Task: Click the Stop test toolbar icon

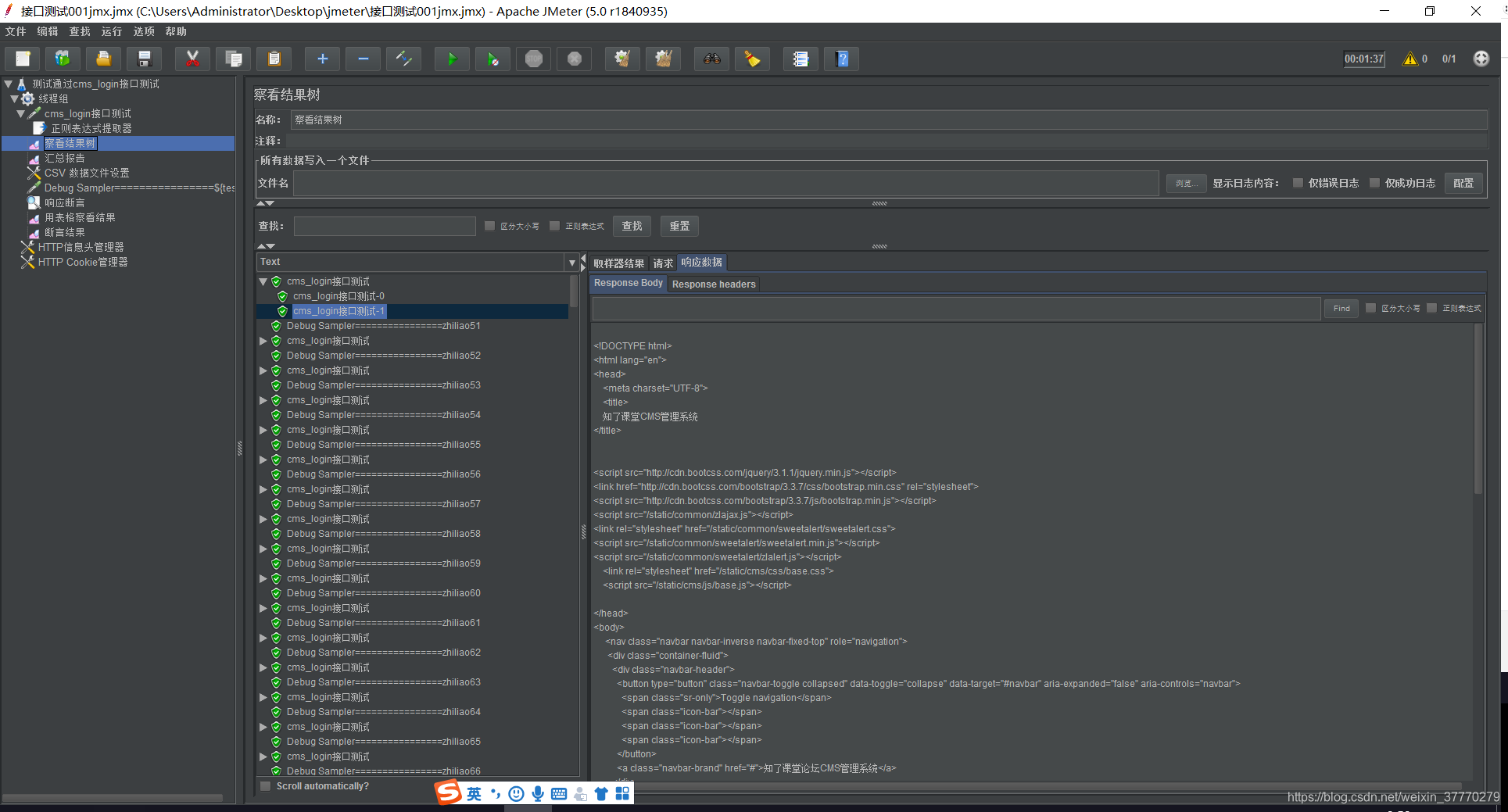Action: tap(533, 59)
